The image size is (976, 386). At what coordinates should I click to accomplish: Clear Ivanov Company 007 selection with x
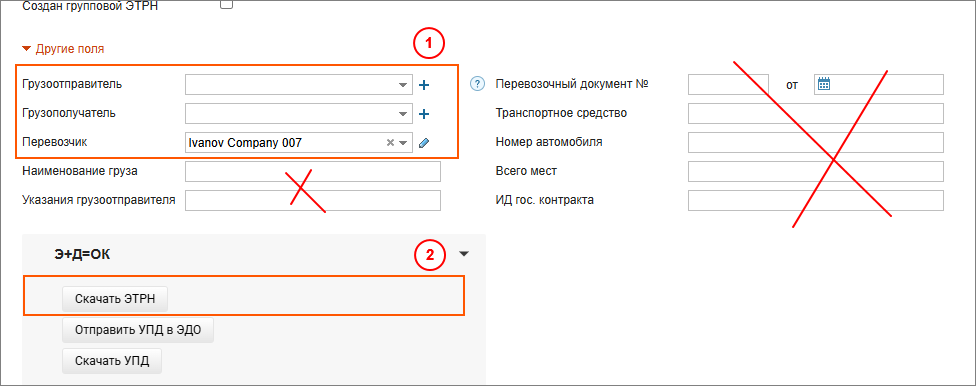click(x=390, y=143)
